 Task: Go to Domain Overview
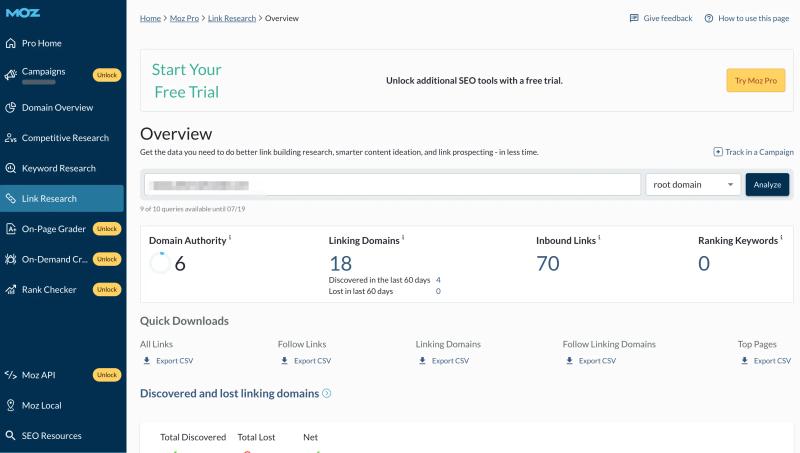(x=57, y=108)
